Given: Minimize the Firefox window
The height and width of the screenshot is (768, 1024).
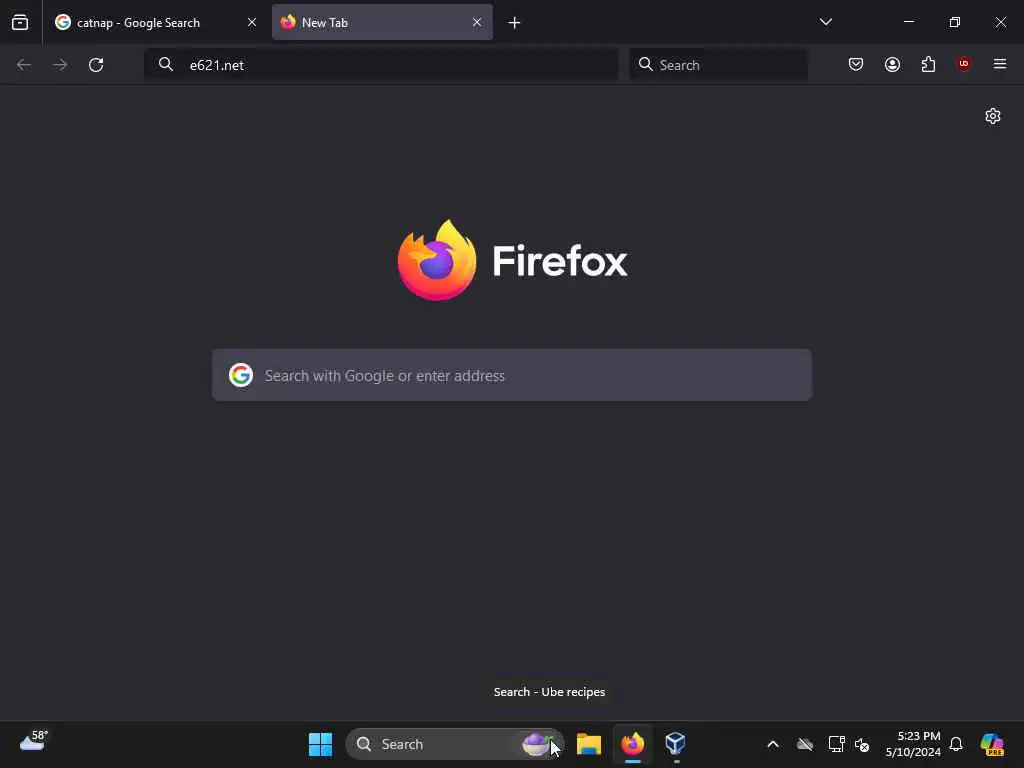Looking at the screenshot, I should click(x=908, y=22).
